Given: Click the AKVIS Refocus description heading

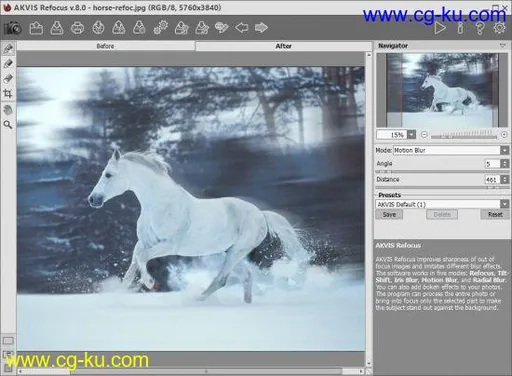Looking at the screenshot, I should 398,246.
